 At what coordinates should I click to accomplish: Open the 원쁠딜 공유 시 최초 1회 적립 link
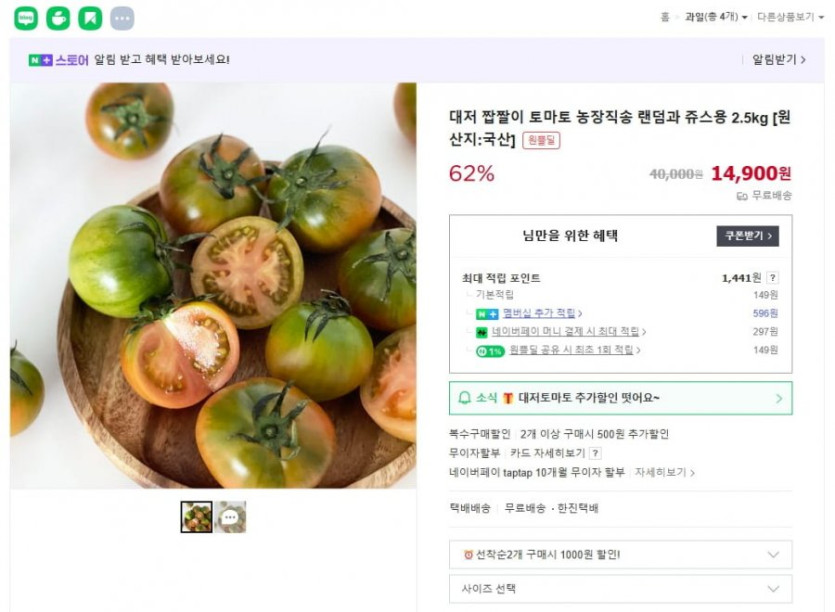[x=572, y=350]
